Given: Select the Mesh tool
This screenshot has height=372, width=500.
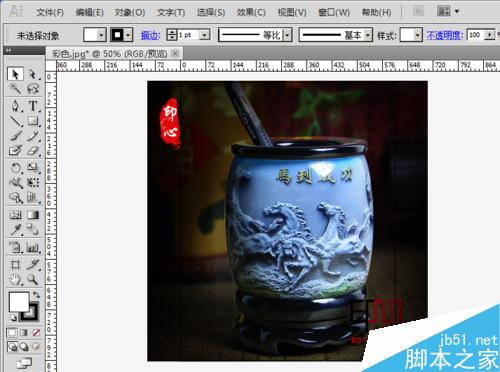Looking at the screenshot, I should [15, 214].
